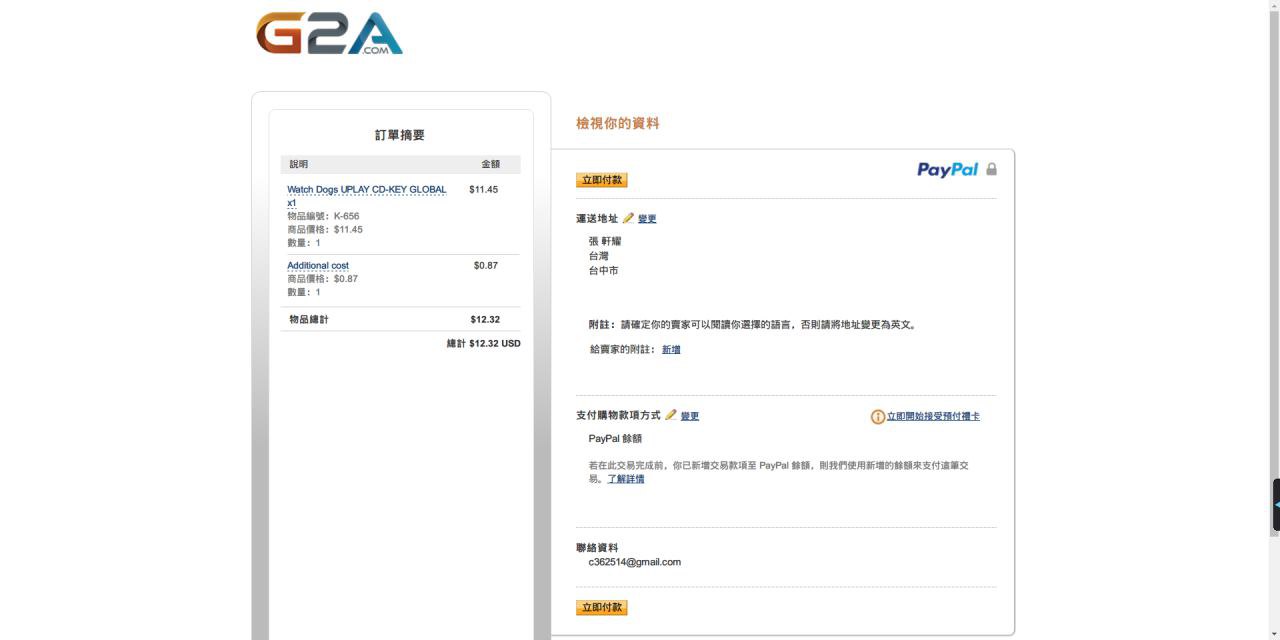
Task: Click the bottom 立即付款 button
Action: pos(602,607)
